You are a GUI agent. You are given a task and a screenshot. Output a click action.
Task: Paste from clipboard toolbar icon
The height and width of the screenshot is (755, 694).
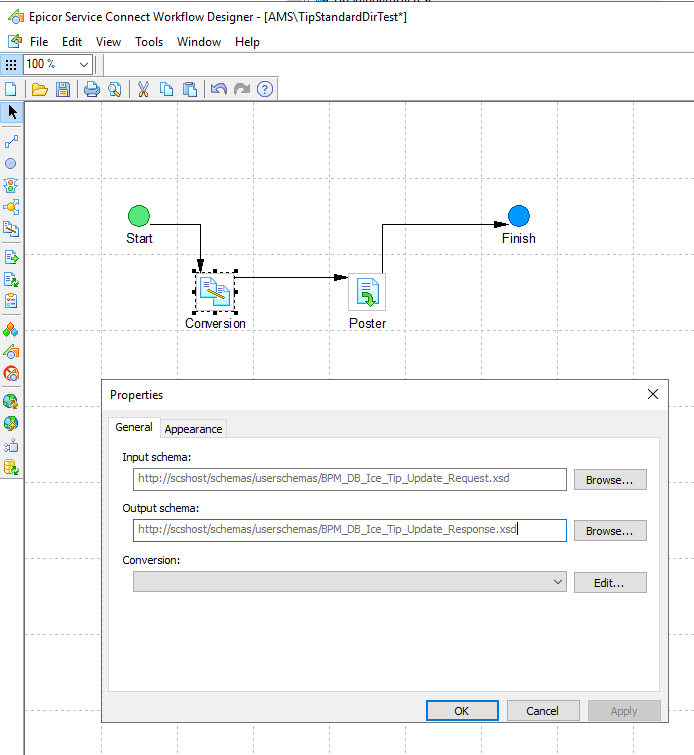coord(190,90)
